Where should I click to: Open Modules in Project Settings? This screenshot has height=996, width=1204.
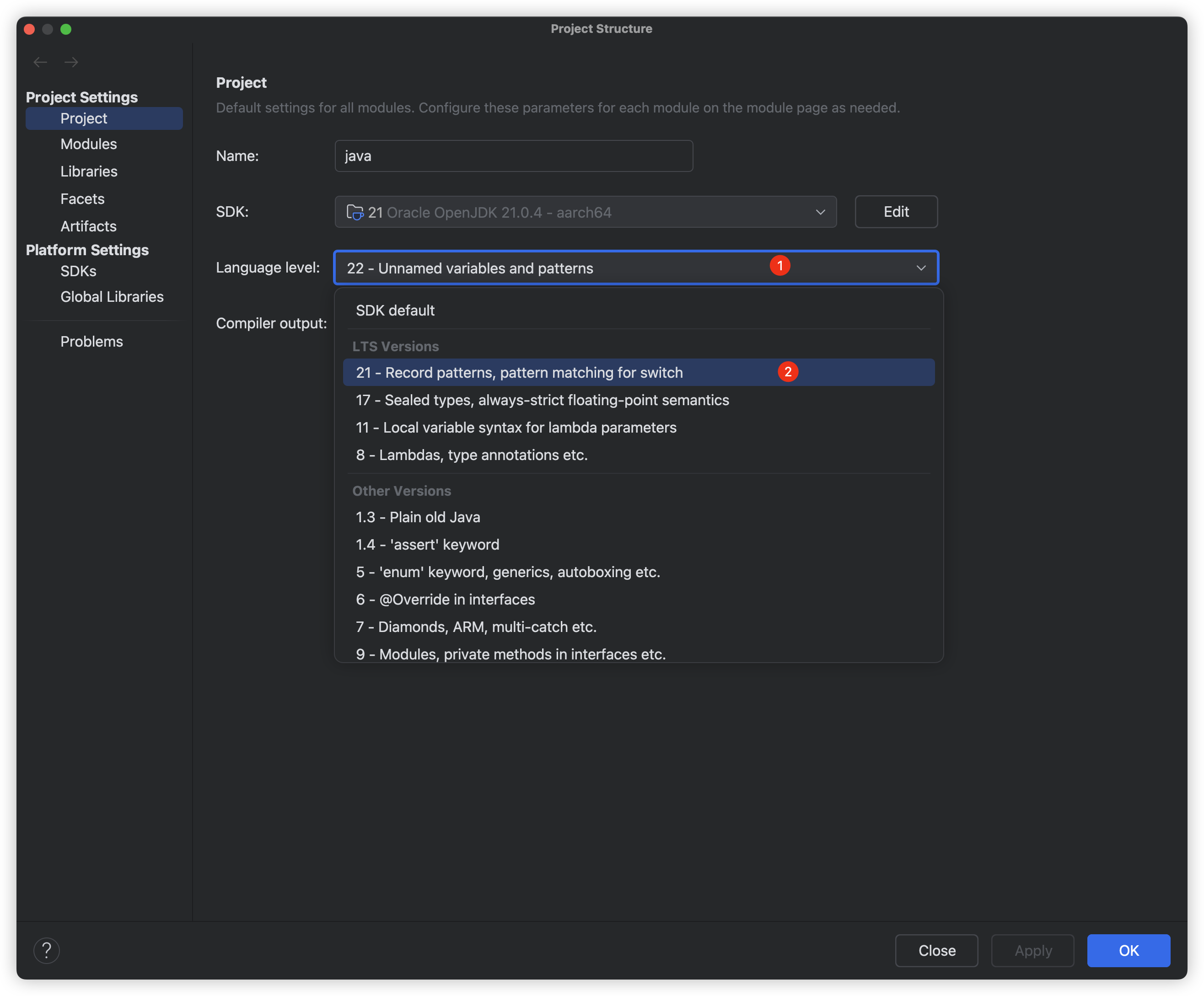point(88,144)
